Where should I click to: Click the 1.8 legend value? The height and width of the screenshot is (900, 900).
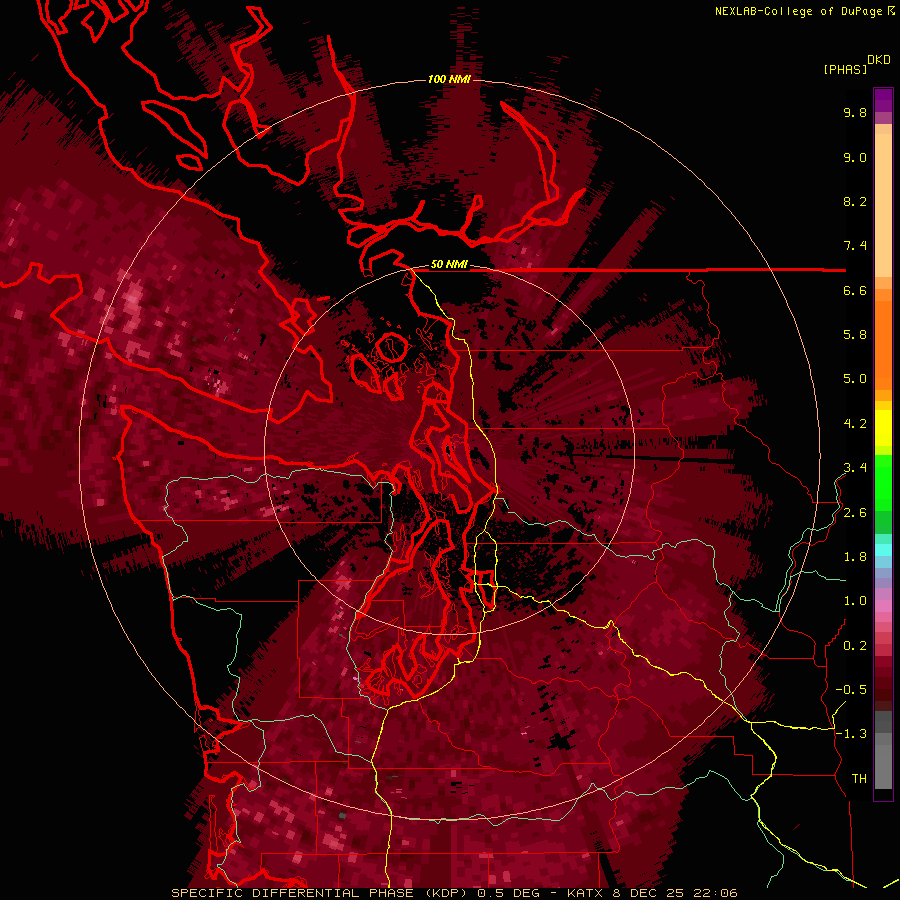point(855,557)
